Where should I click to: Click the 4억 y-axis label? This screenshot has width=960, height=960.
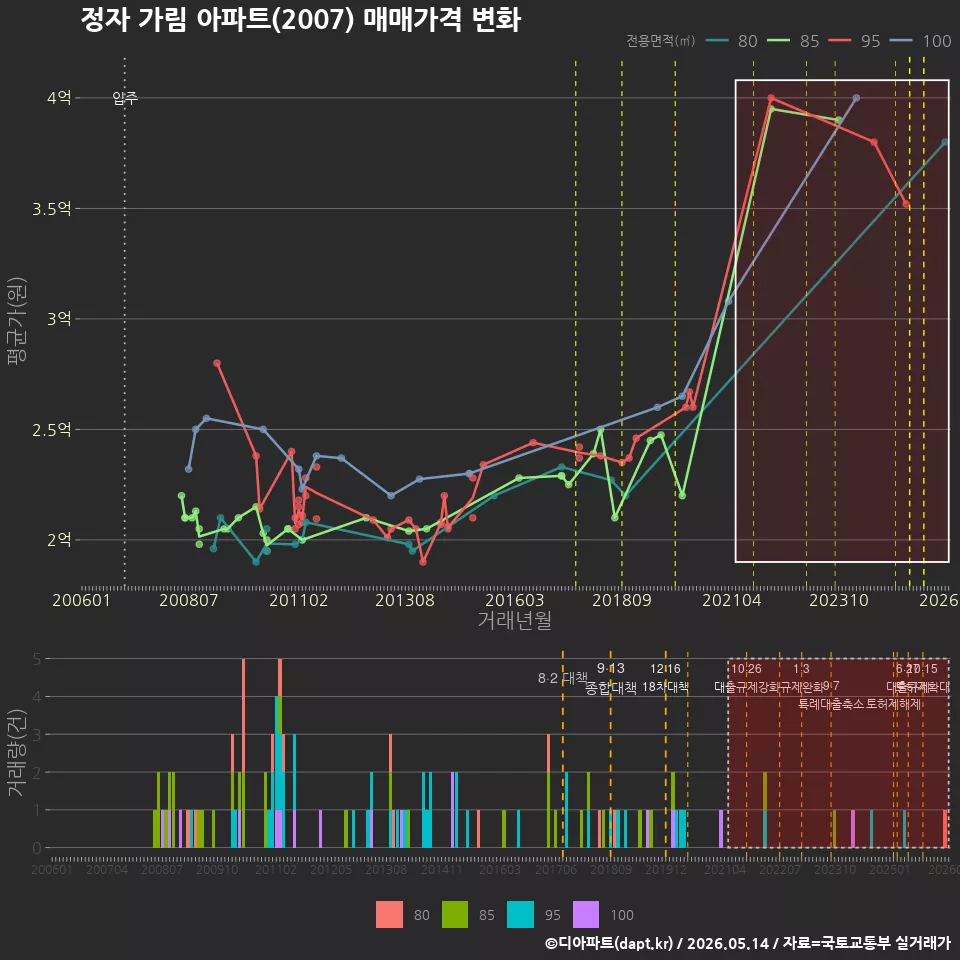click(x=59, y=98)
